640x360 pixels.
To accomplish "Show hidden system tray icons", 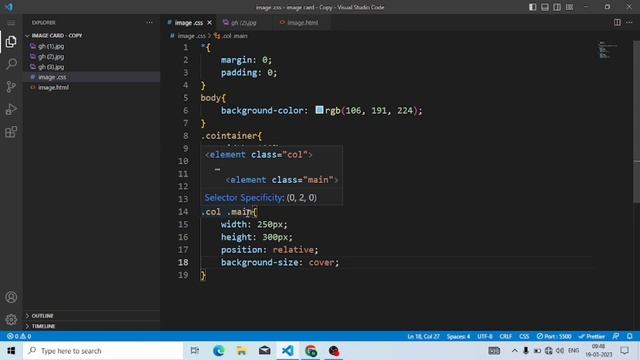I will [515, 351].
